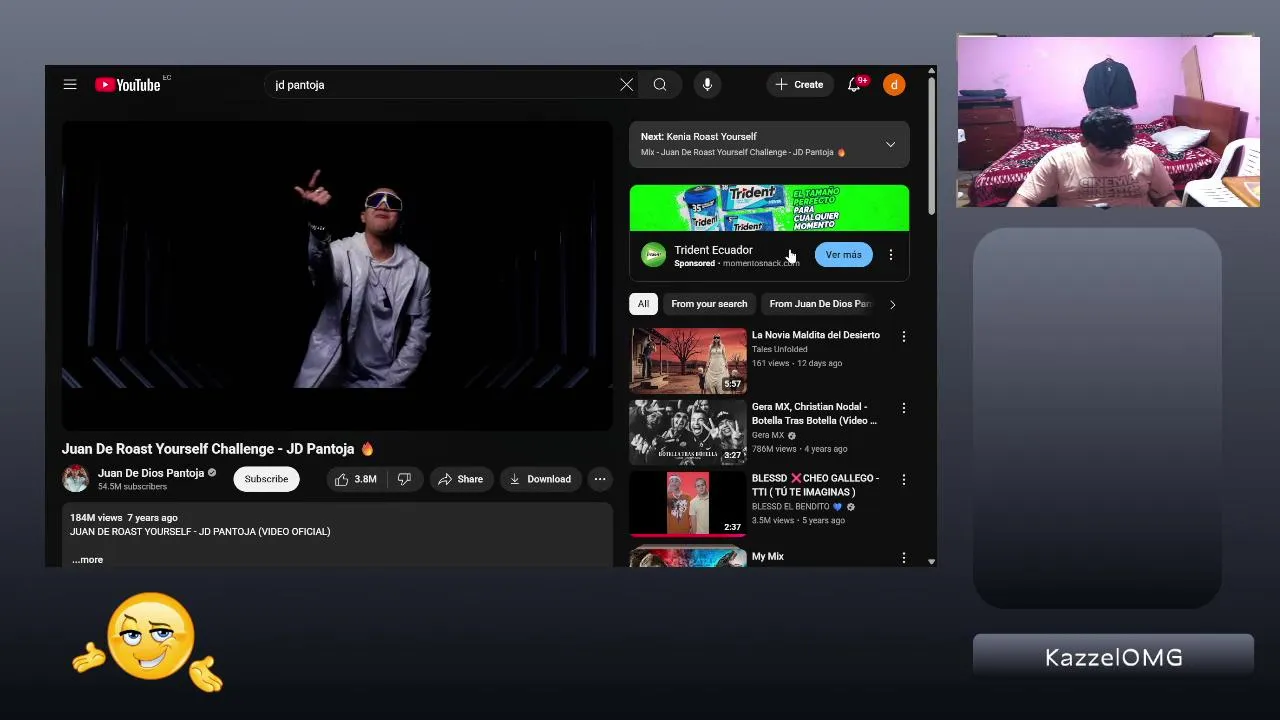Select the From your search chip
1280x720 pixels.
(x=709, y=304)
